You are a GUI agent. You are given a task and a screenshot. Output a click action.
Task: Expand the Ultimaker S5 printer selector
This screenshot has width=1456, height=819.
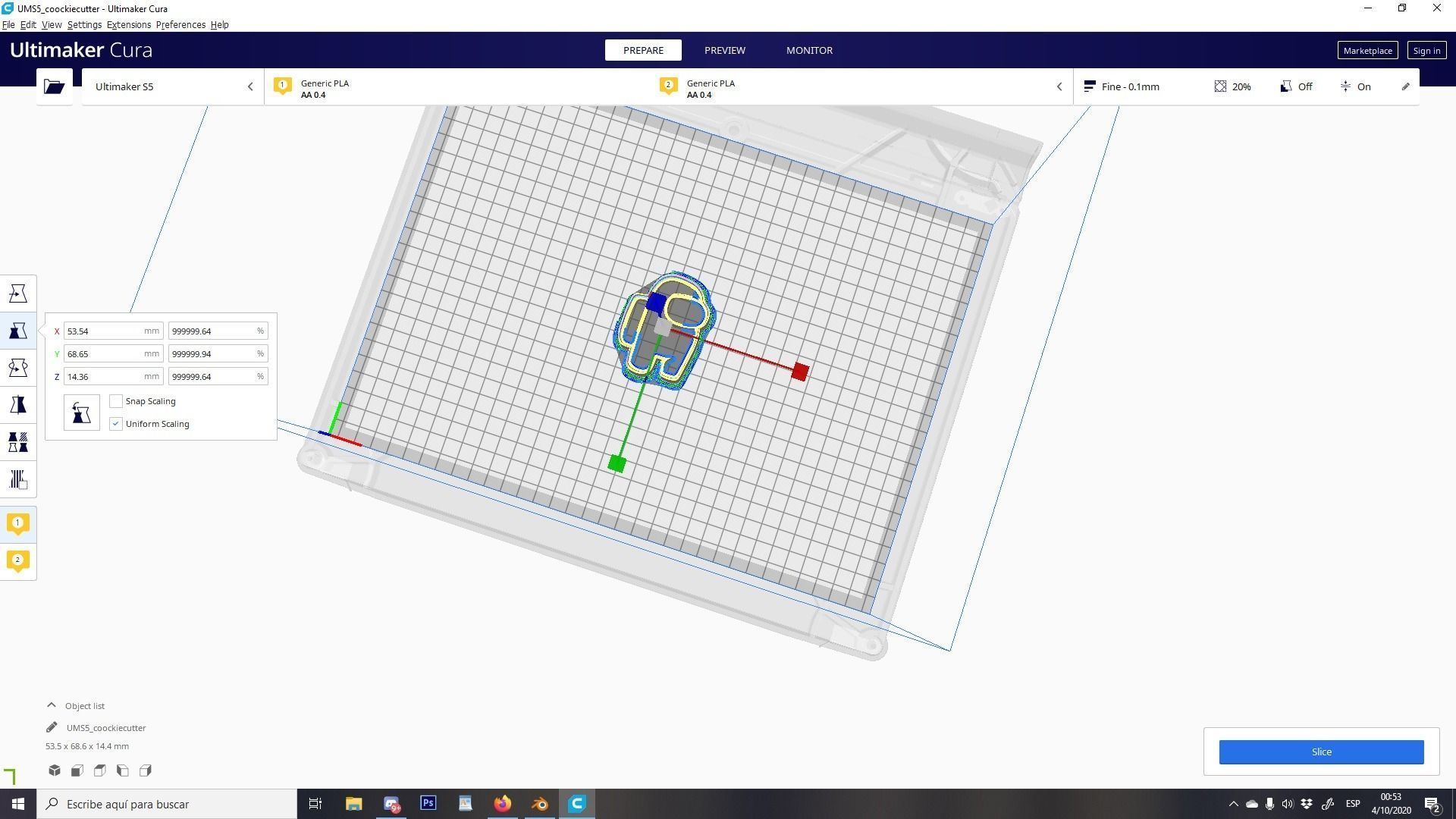click(173, 86)
